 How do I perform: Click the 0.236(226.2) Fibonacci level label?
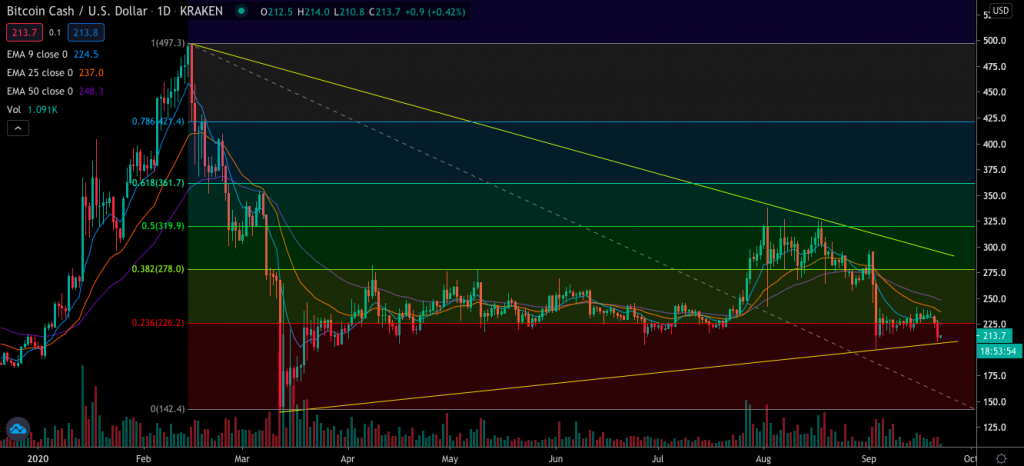pos(157,322)
